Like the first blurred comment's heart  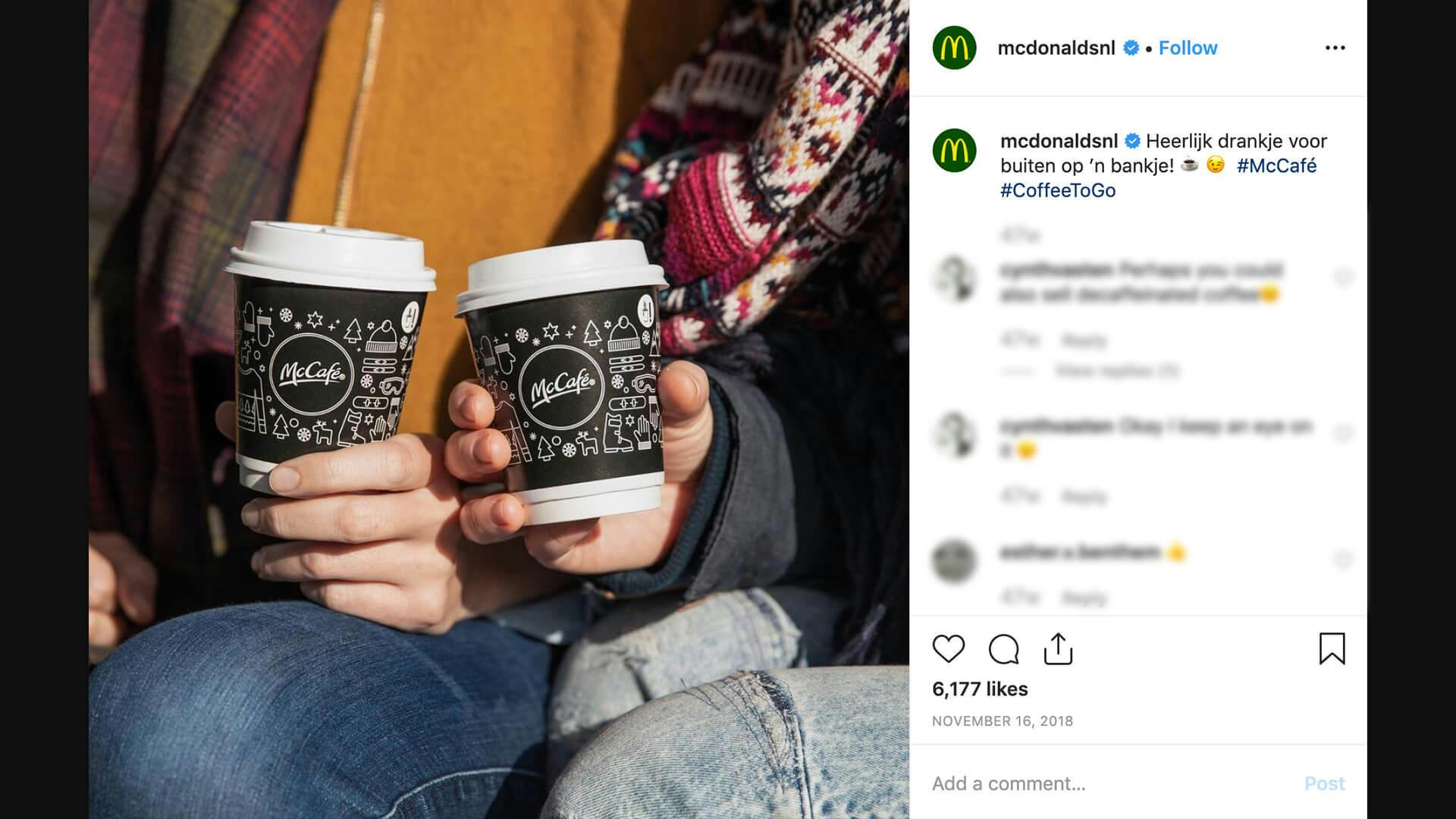pos(1343,278)
